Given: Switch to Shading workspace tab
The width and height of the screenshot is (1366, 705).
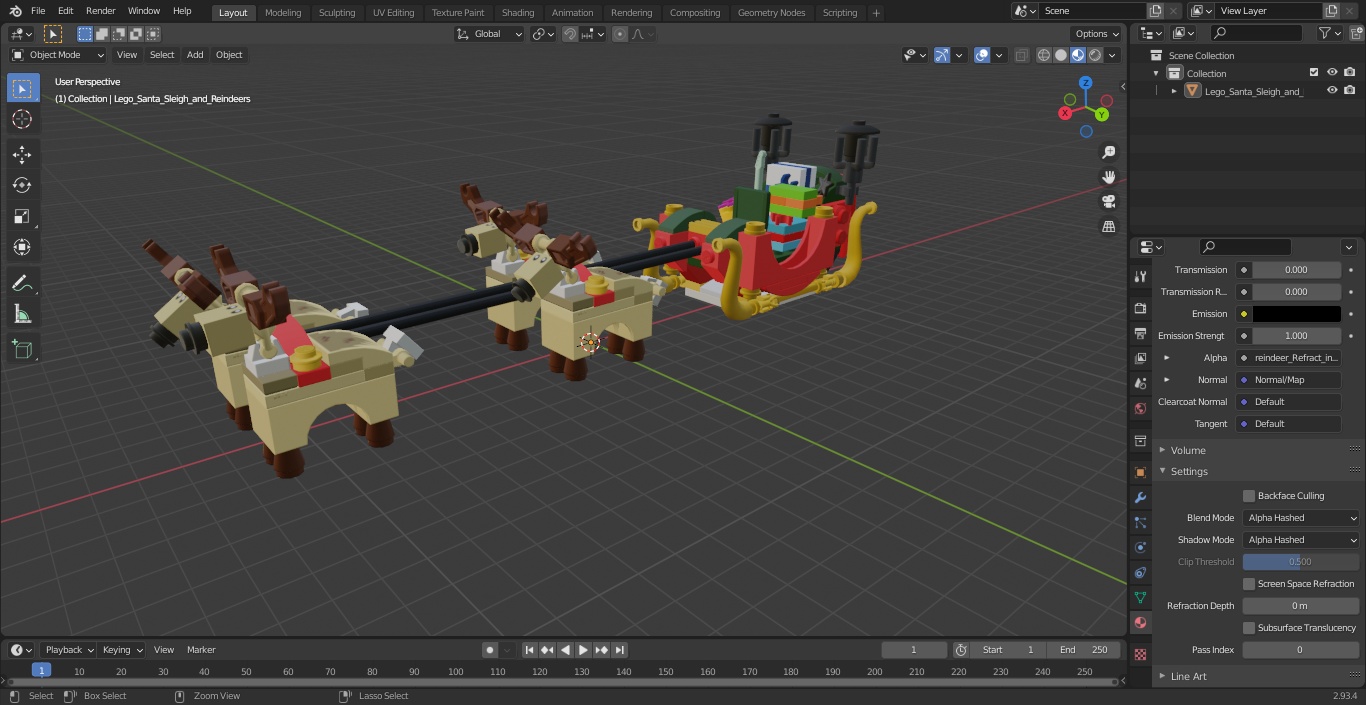Looking at the screenshot, I should click(518, 13).
